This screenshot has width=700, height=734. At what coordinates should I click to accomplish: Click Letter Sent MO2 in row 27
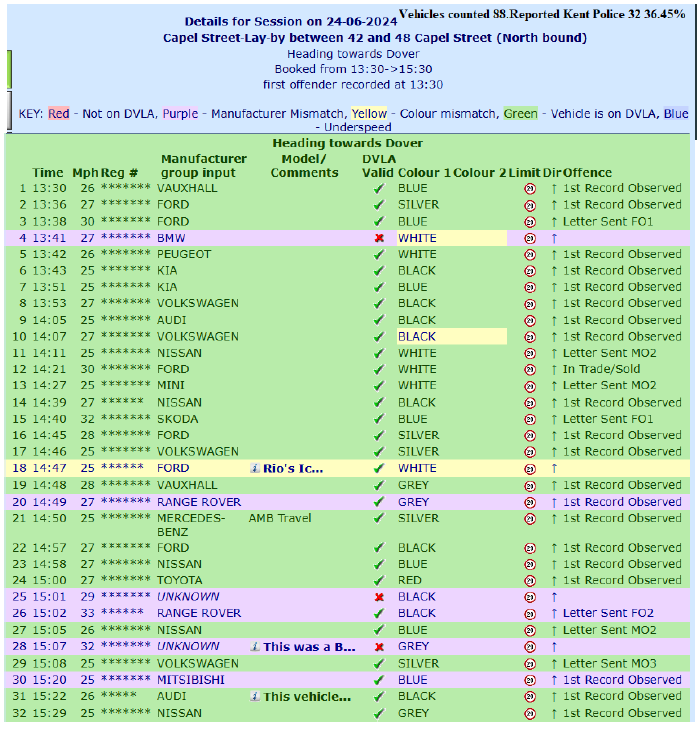click(x=610, y=630)
